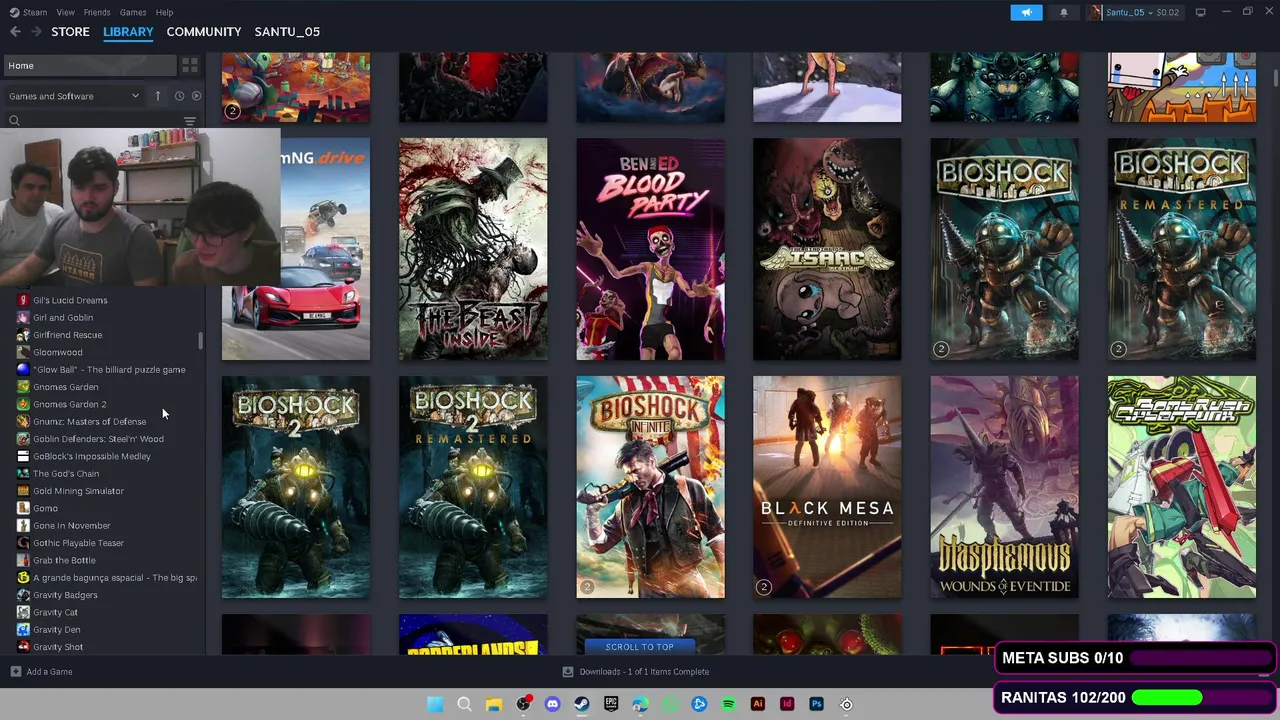The height and width of the screenshot is (720, 1280).
Task: Select The Beast Inside cover
Action: (473, 249)
